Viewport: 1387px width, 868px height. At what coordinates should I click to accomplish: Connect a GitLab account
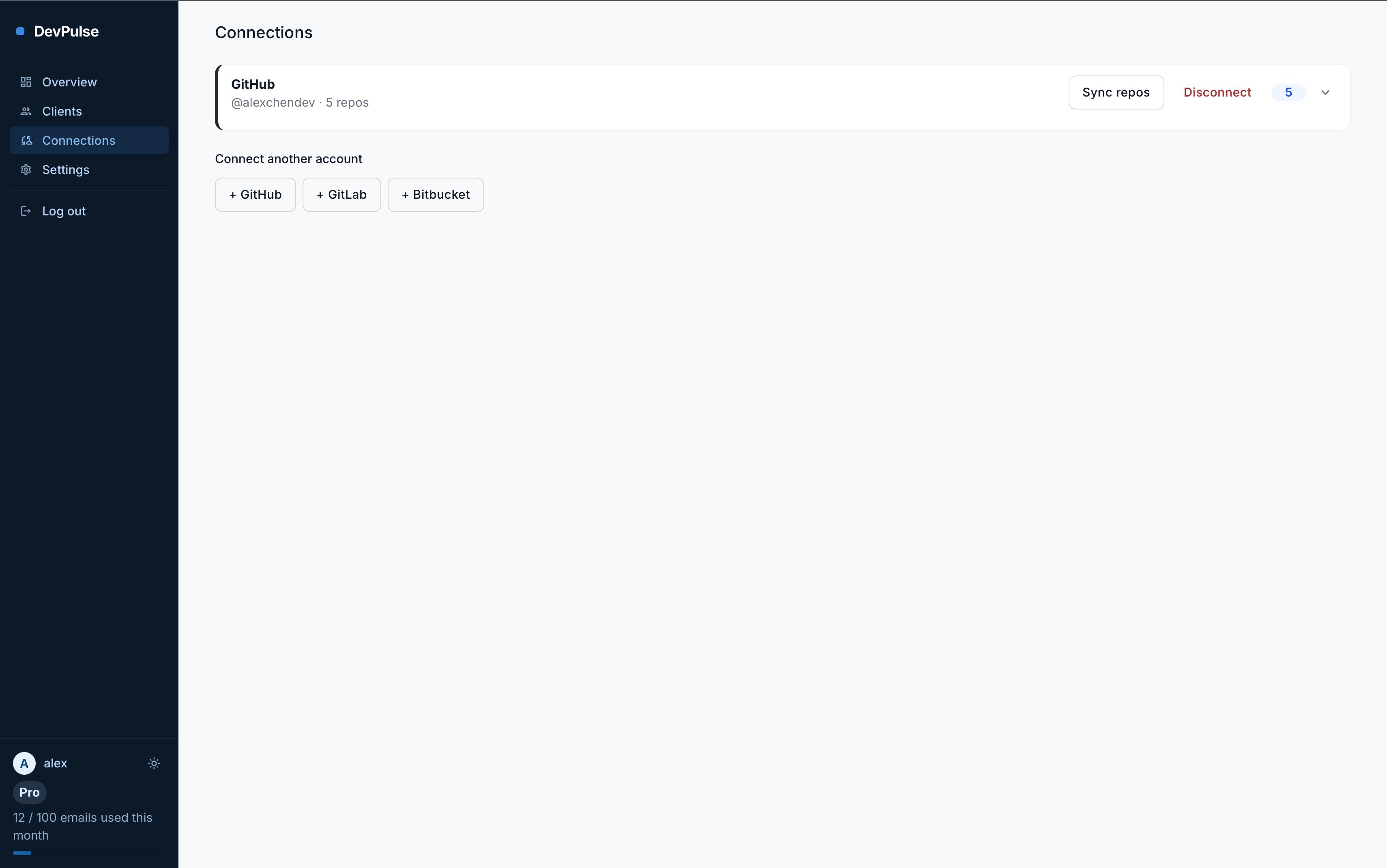click(341, 195)
